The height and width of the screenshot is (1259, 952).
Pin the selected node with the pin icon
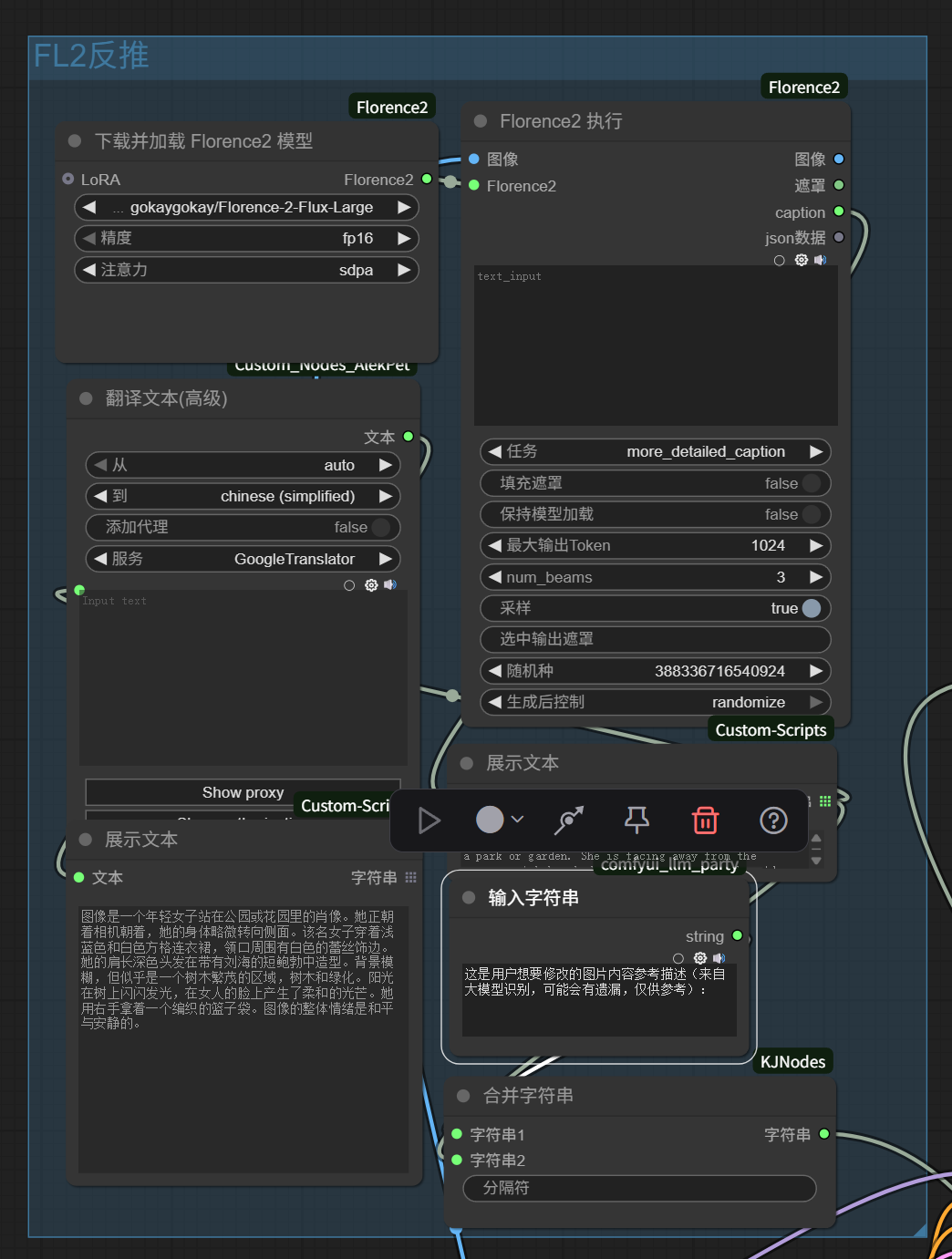point(636,820)
